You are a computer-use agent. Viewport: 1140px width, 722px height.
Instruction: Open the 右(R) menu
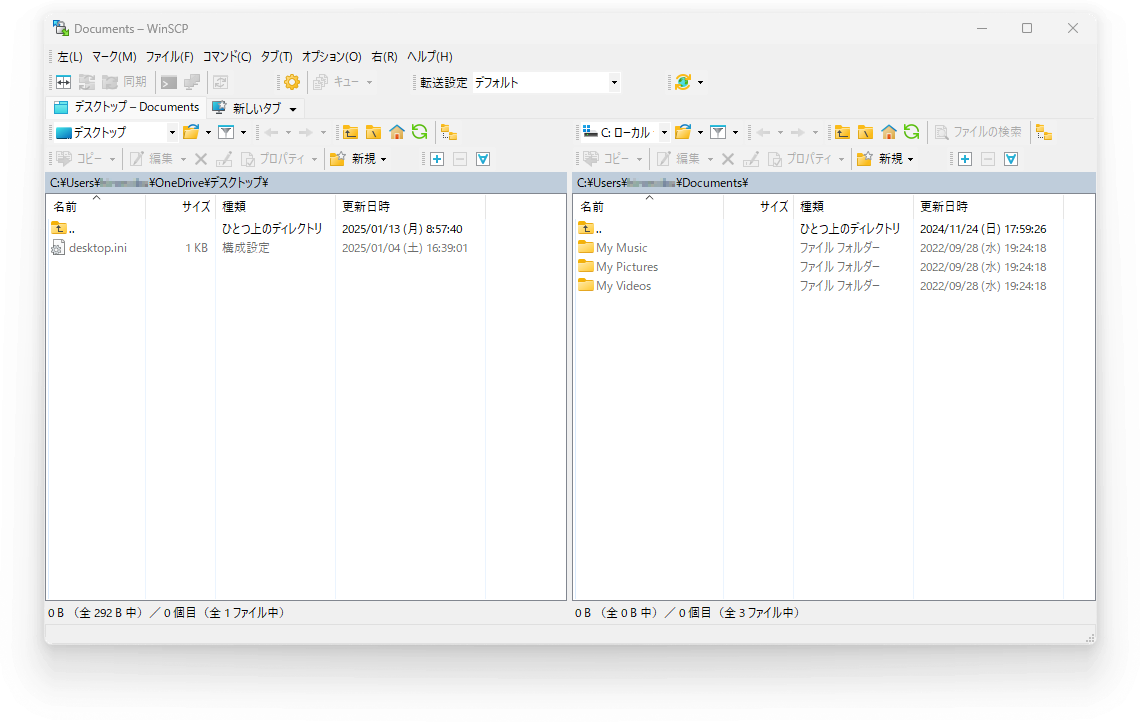click(385, 57)
